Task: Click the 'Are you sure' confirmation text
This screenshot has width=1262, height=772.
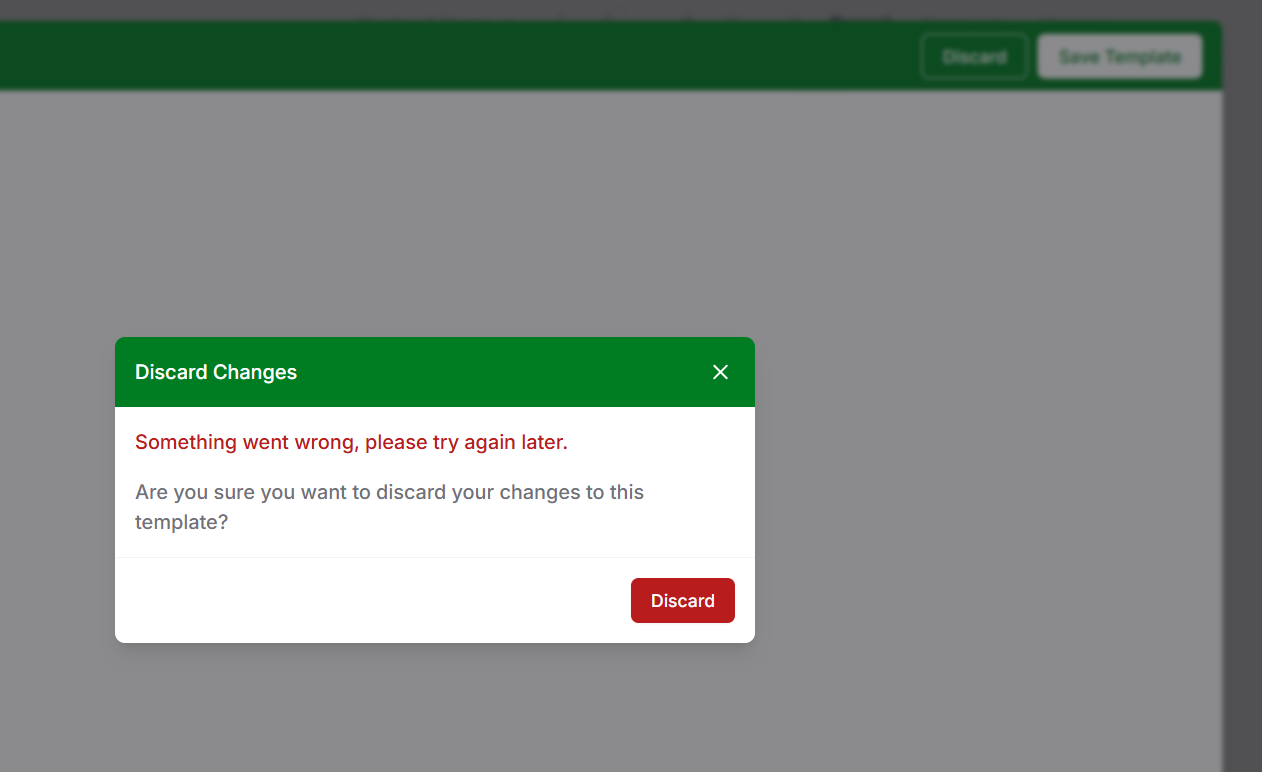Action: point(389,492)
